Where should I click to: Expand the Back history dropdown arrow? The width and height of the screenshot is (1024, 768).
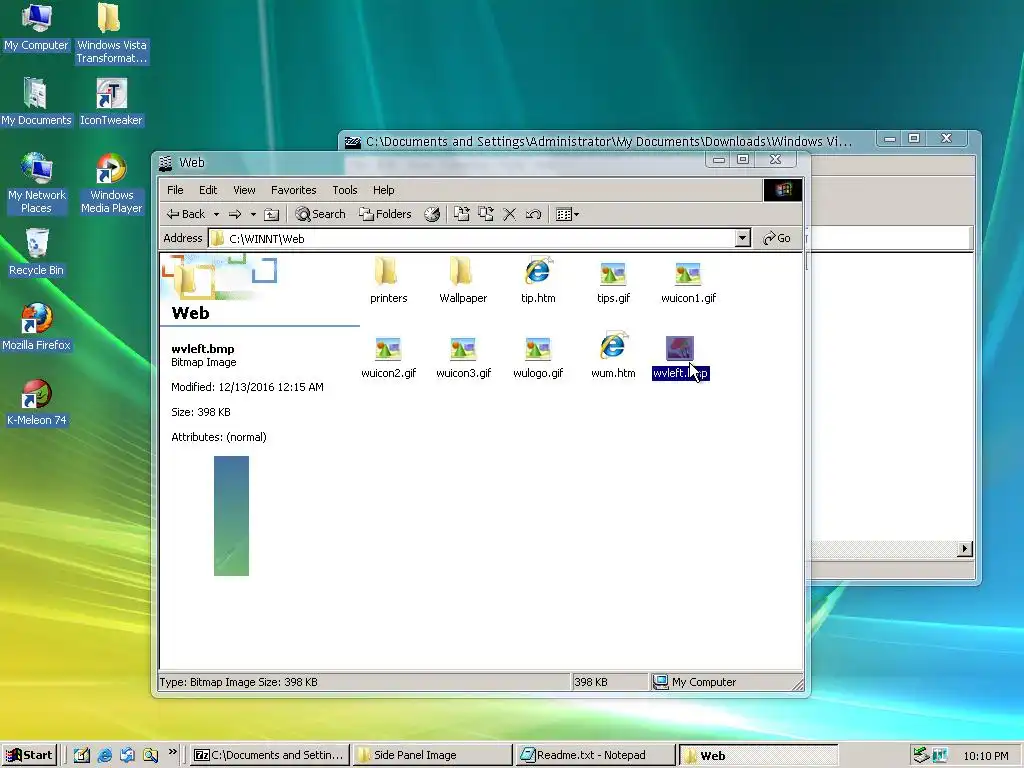[x=216, y=214]
